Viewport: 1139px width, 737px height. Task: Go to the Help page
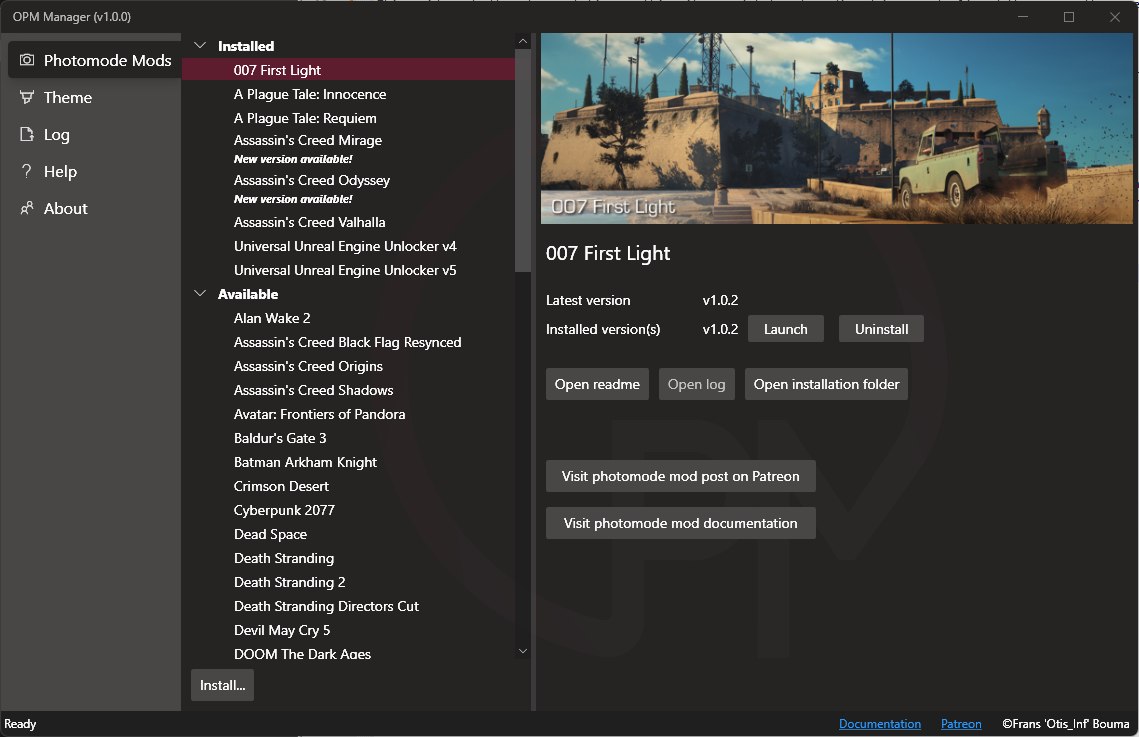[x=94, y=171]
